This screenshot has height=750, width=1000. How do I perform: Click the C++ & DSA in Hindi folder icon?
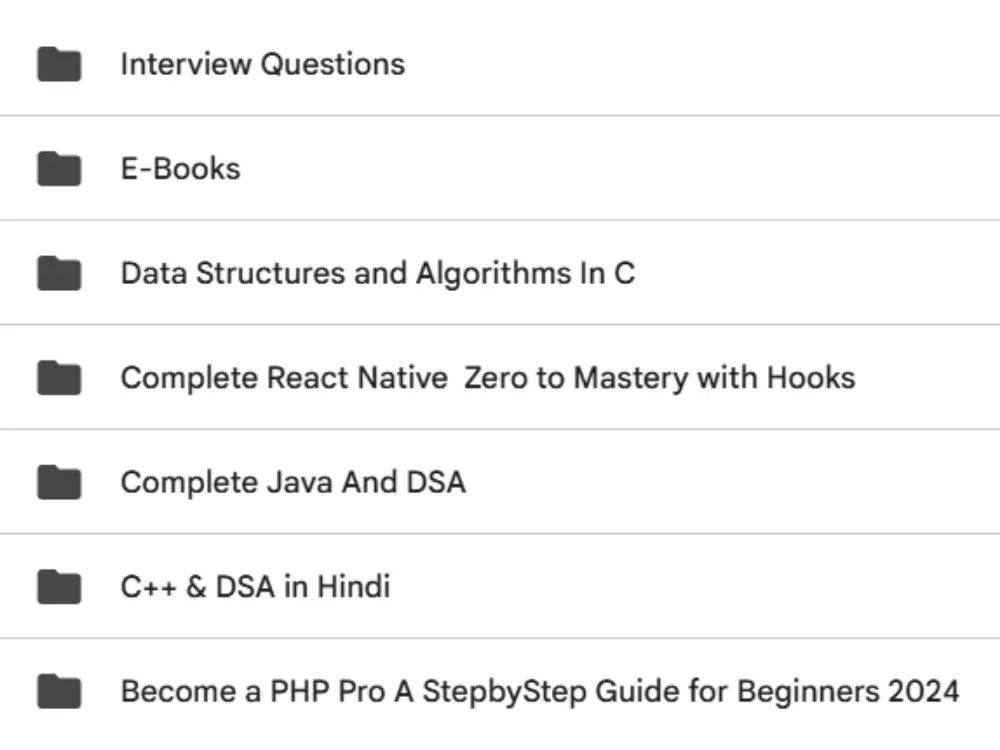click(59, 587)
